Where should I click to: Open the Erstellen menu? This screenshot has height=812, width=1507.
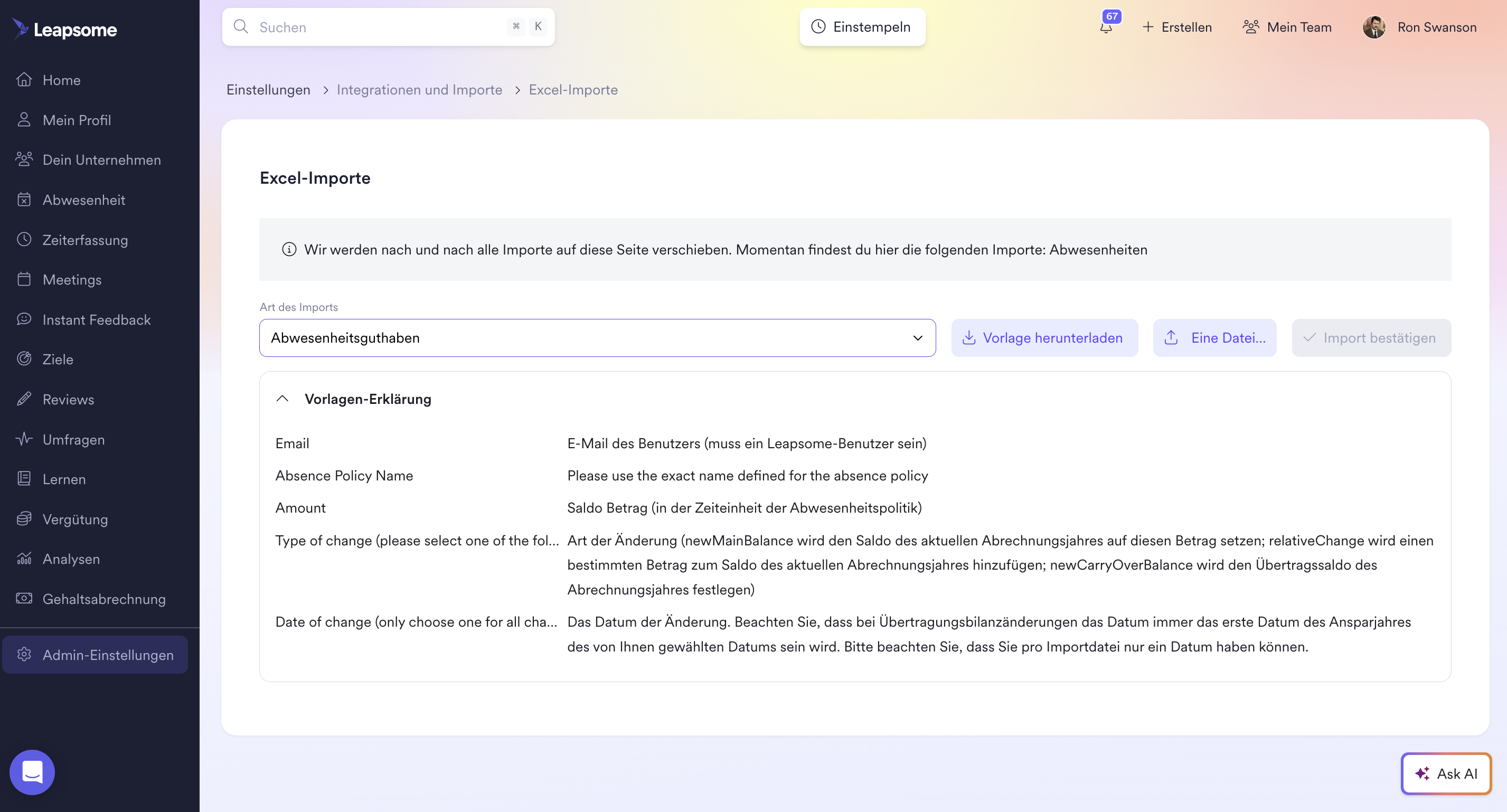1177,27
